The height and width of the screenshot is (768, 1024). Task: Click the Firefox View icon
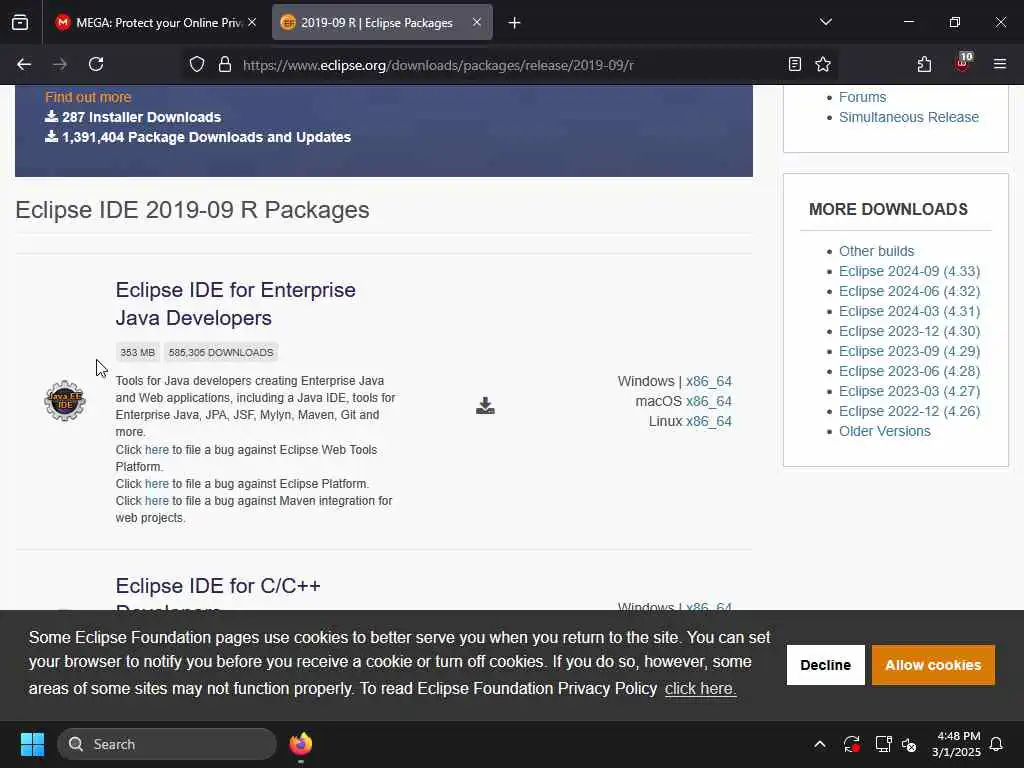tap(20, 23)
